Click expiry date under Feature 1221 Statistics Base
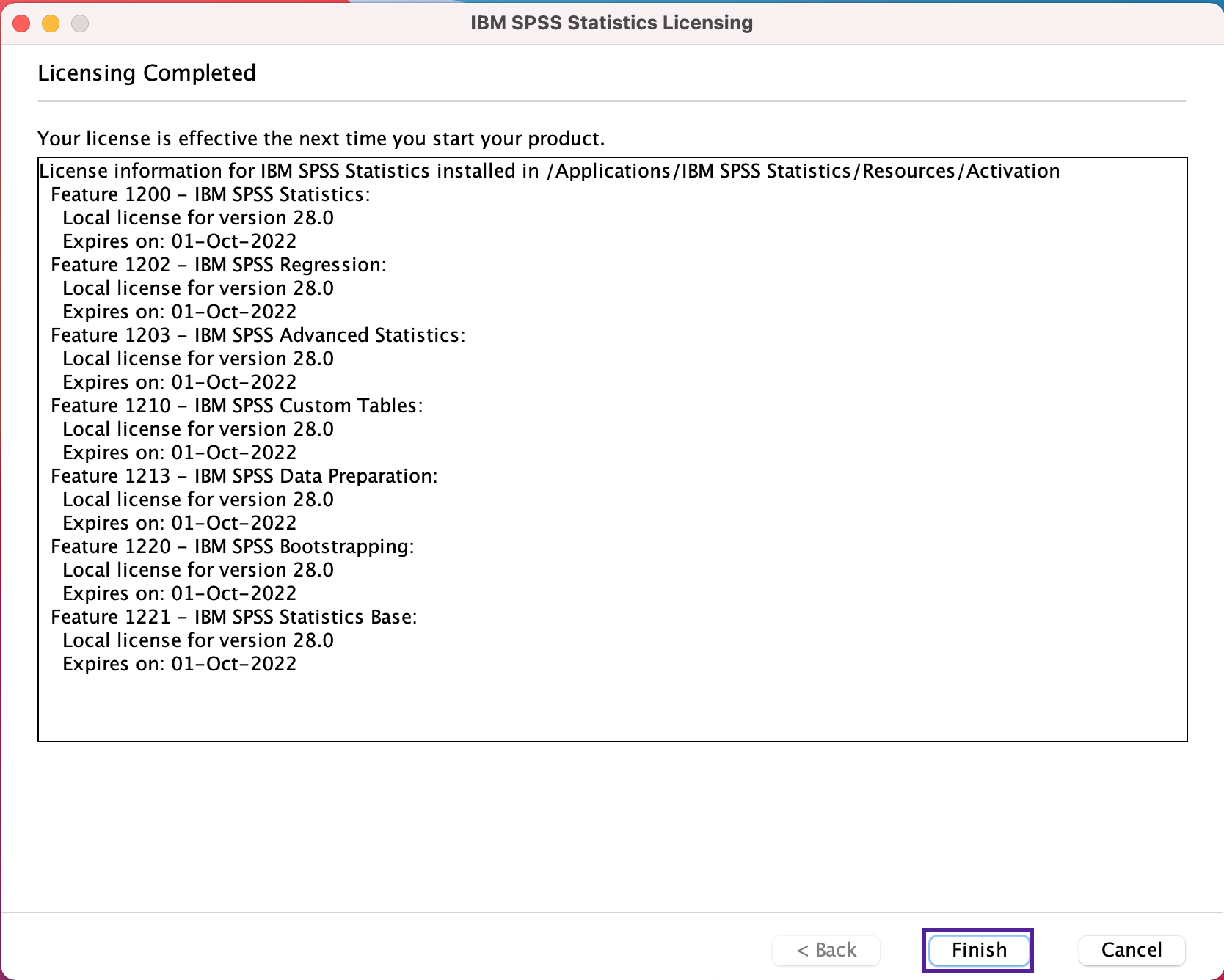The height and width of the screenshot is (980, 1224). (180, 664)
